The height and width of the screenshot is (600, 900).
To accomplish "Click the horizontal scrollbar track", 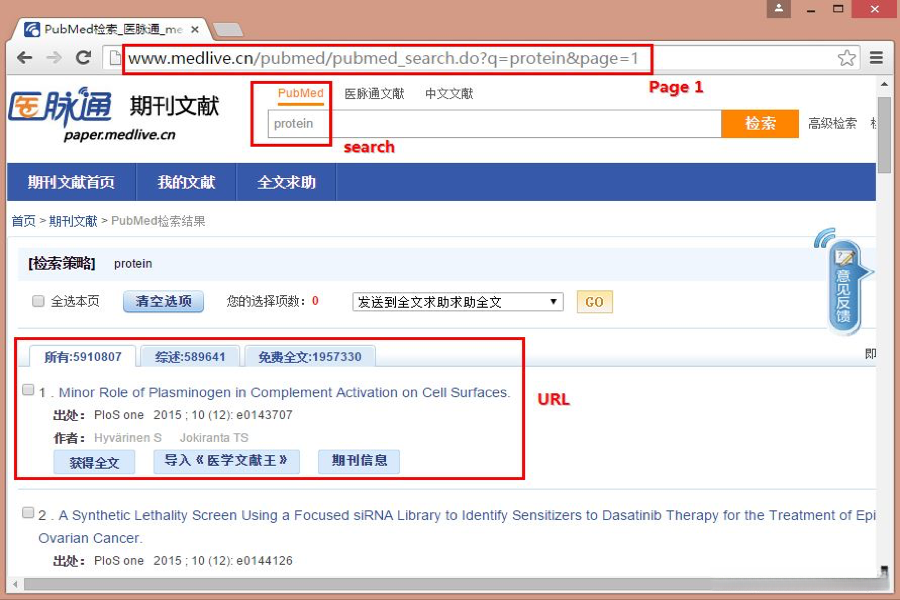I will tap(448, 584).
